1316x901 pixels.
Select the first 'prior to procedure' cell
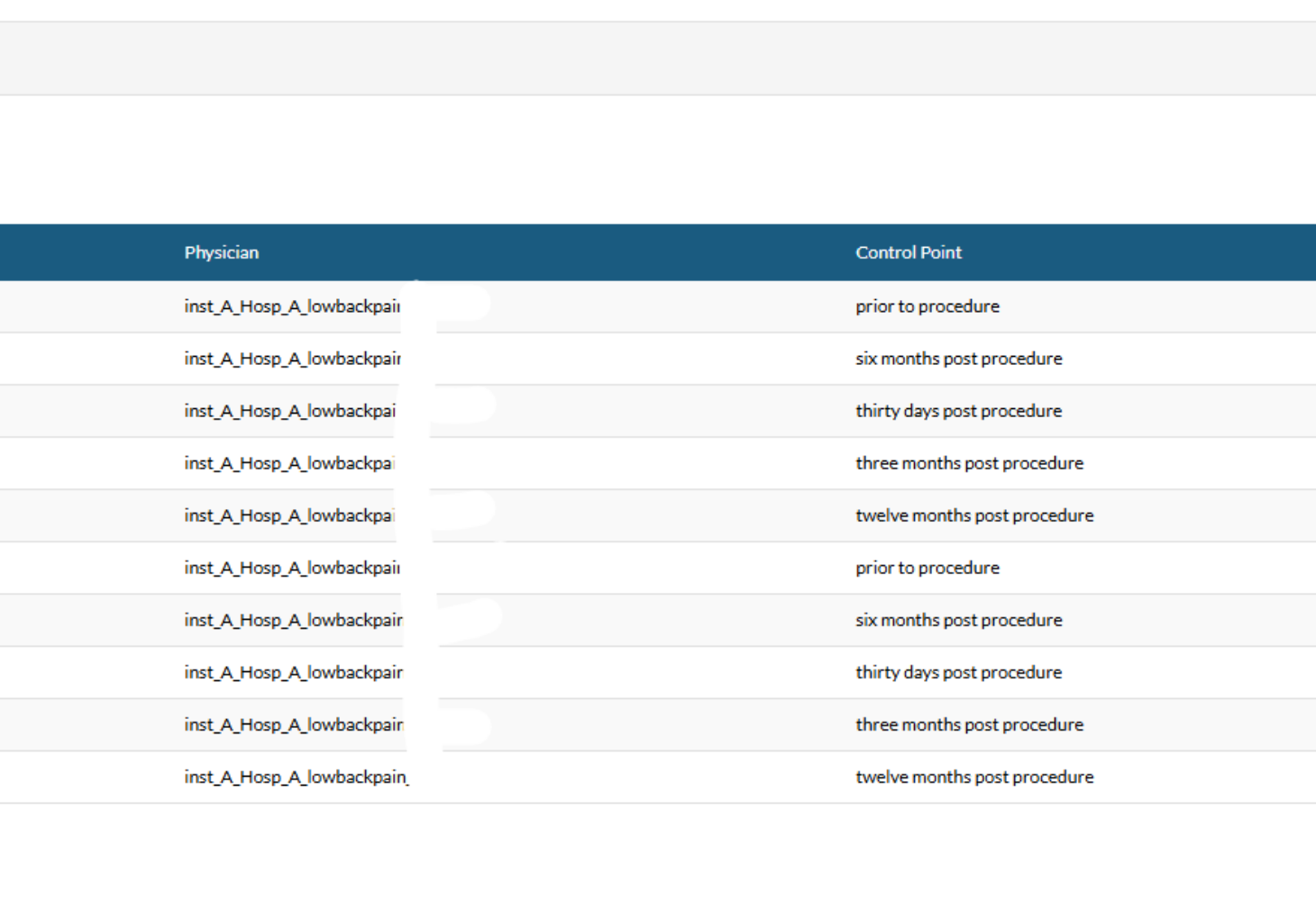pyautogui.click(x=928, y=306)
